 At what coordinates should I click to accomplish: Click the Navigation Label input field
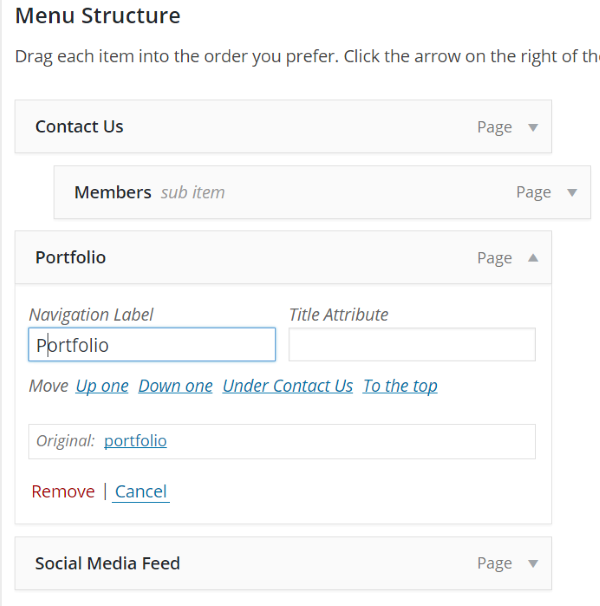152,345
